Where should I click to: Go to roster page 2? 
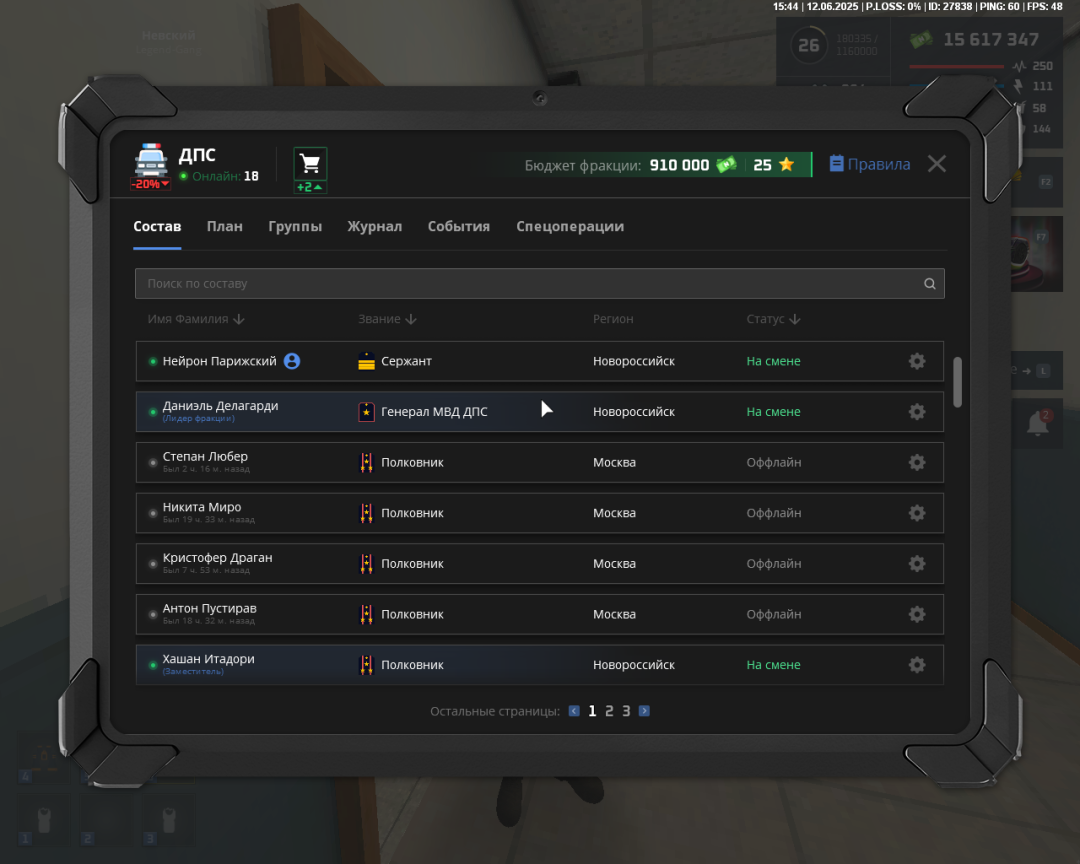tap(609, 711)
